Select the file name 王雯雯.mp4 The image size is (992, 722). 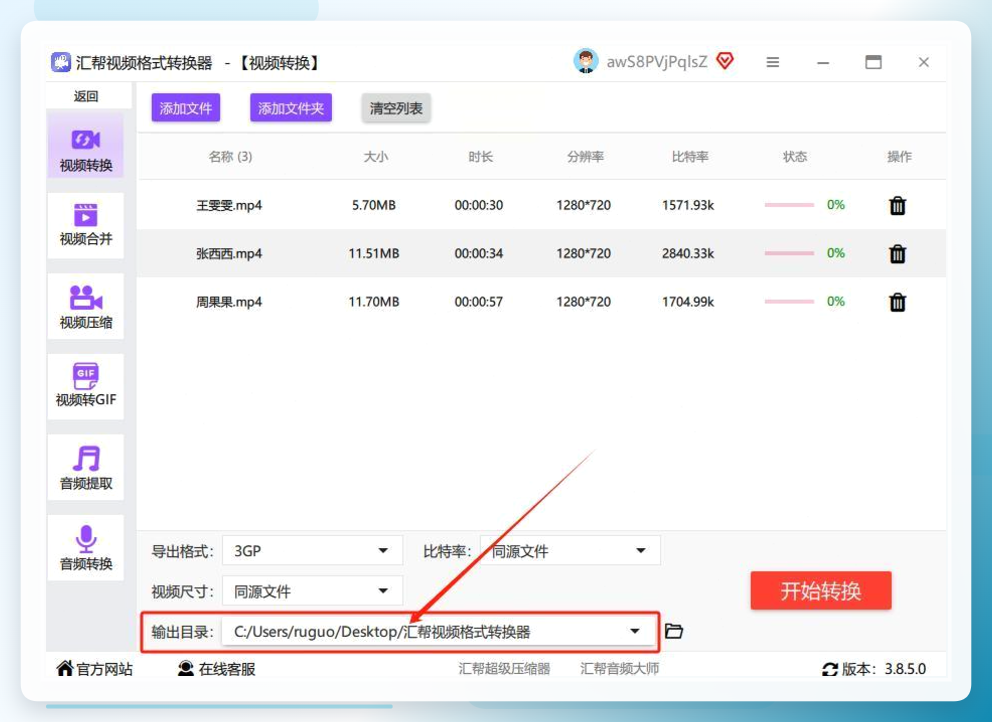(x=229, y=205)
